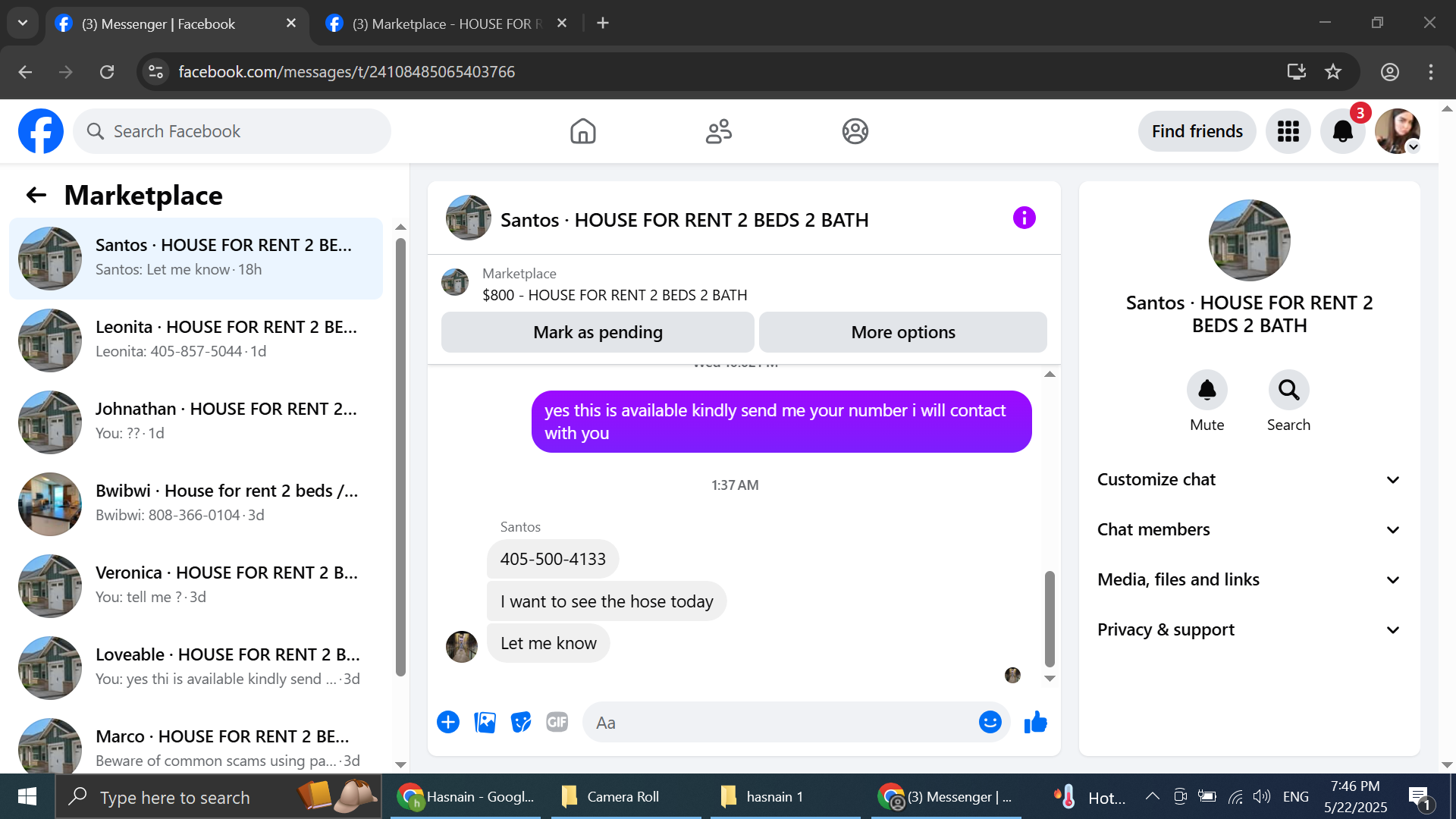The width and height of the screenshot is (1456, 819).
Task: Open Hasnain Google Chrome taskbar window
Action: [466, 796]
